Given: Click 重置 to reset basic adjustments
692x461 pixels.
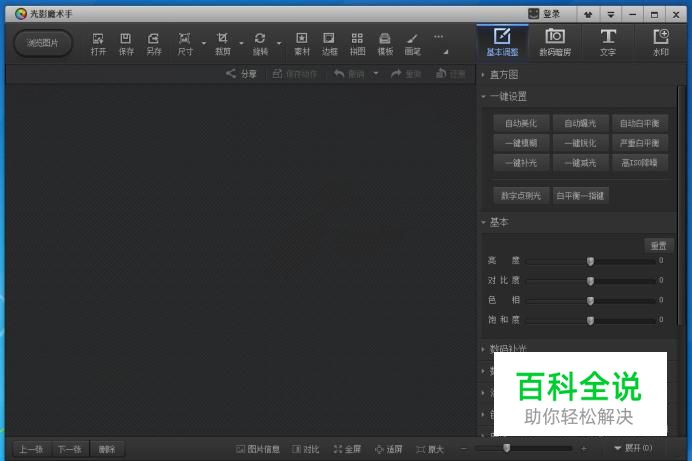Looking at the screenshot, I should (658, 246).
